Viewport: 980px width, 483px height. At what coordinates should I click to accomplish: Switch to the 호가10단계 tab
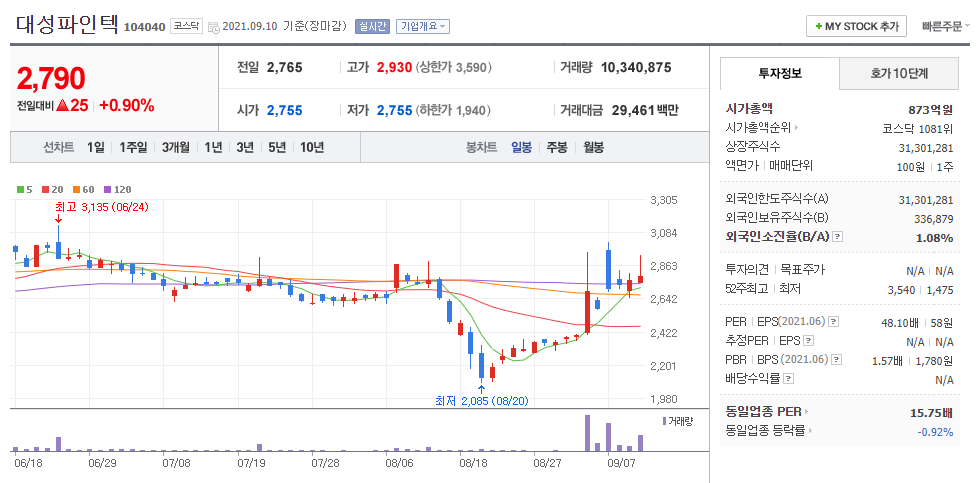pyautogui.click(x=899, y=73)
